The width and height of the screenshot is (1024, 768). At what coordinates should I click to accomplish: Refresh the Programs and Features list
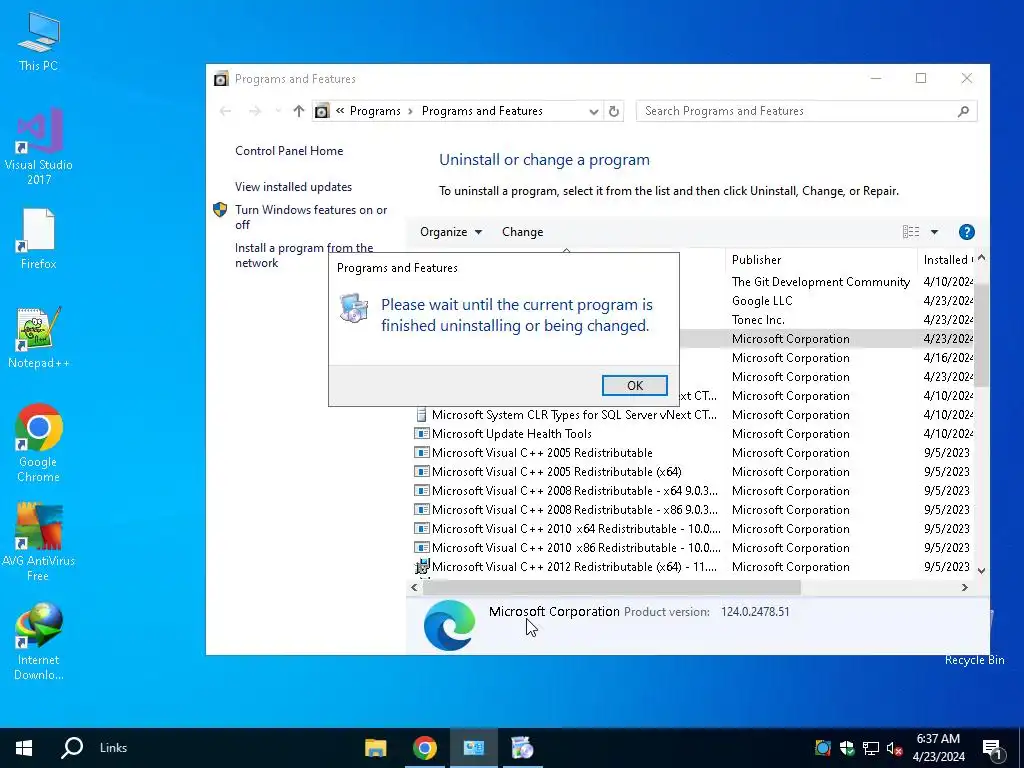614,111
